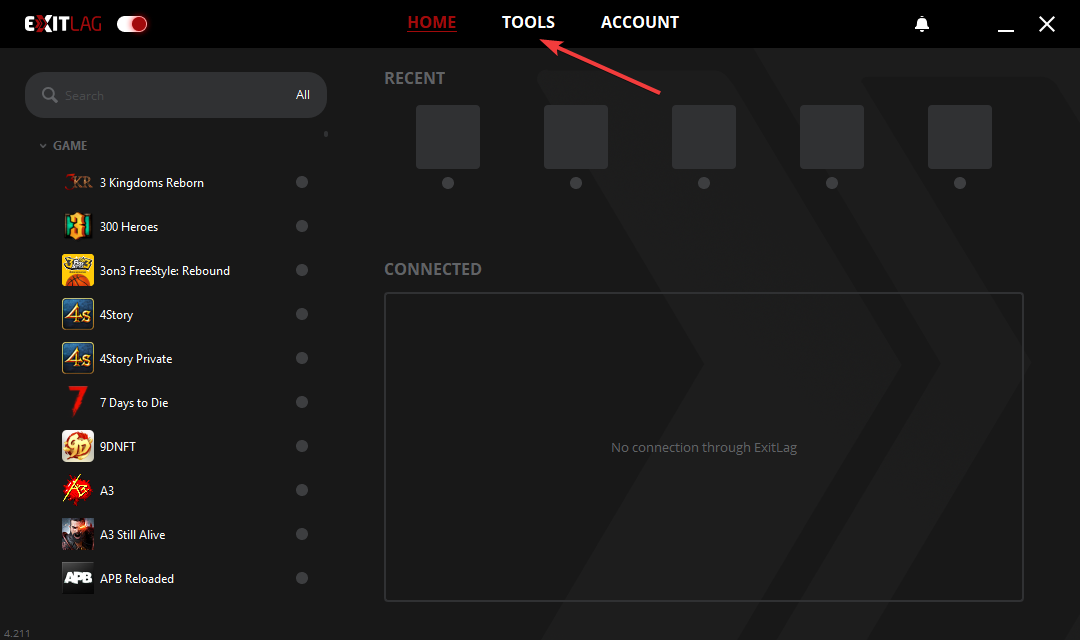Toggle the ExitLag power switch
The height and width of the screenshot is (640, 1080).
[x=132, y=24]
